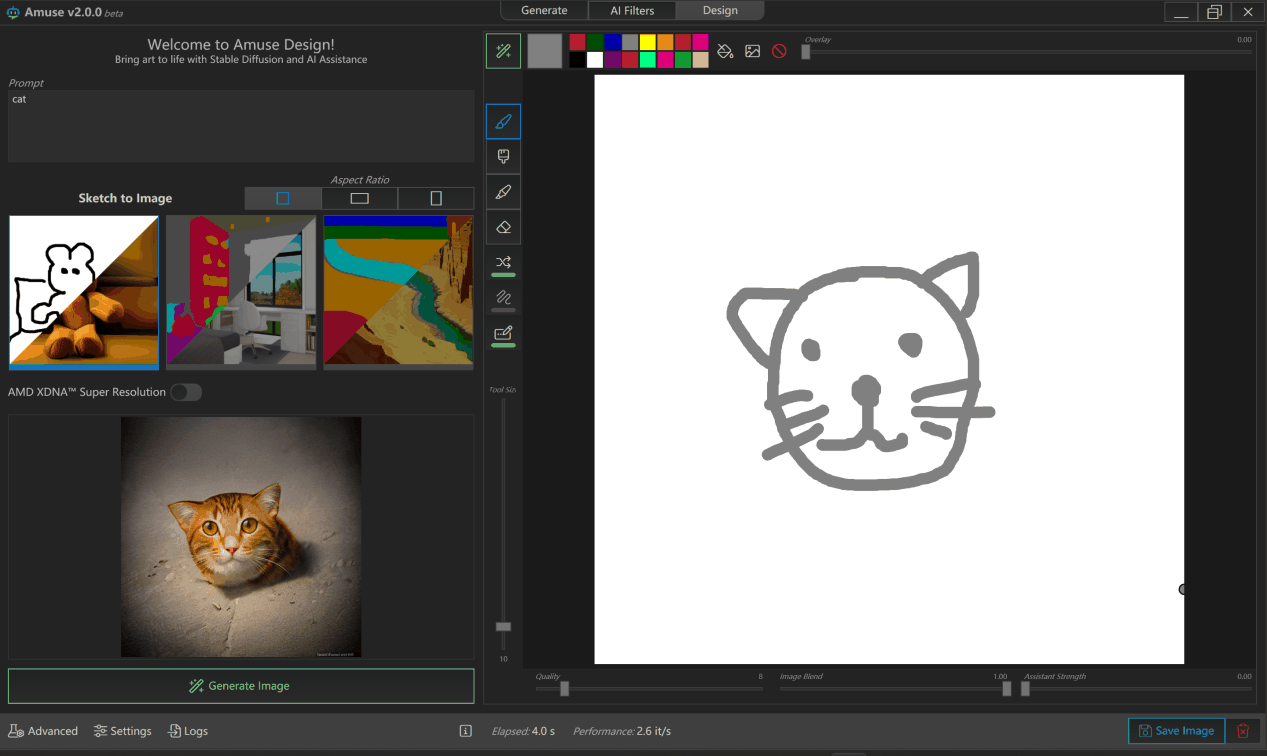Click the Save Image button
Image resolution: width=1267 pixels, height=756 pixels.
coord(1176,731)
